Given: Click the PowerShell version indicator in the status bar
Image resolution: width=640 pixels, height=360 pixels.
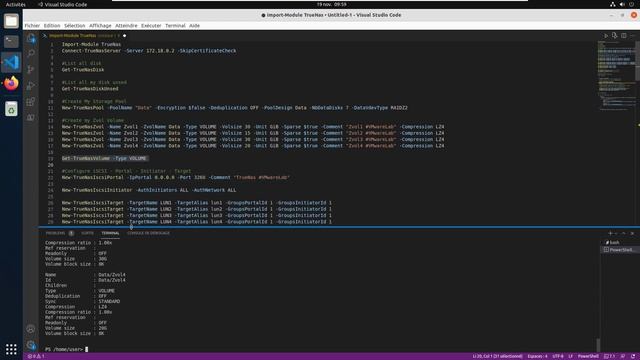Looking at the screenshot, I should [x=609, y=356].
